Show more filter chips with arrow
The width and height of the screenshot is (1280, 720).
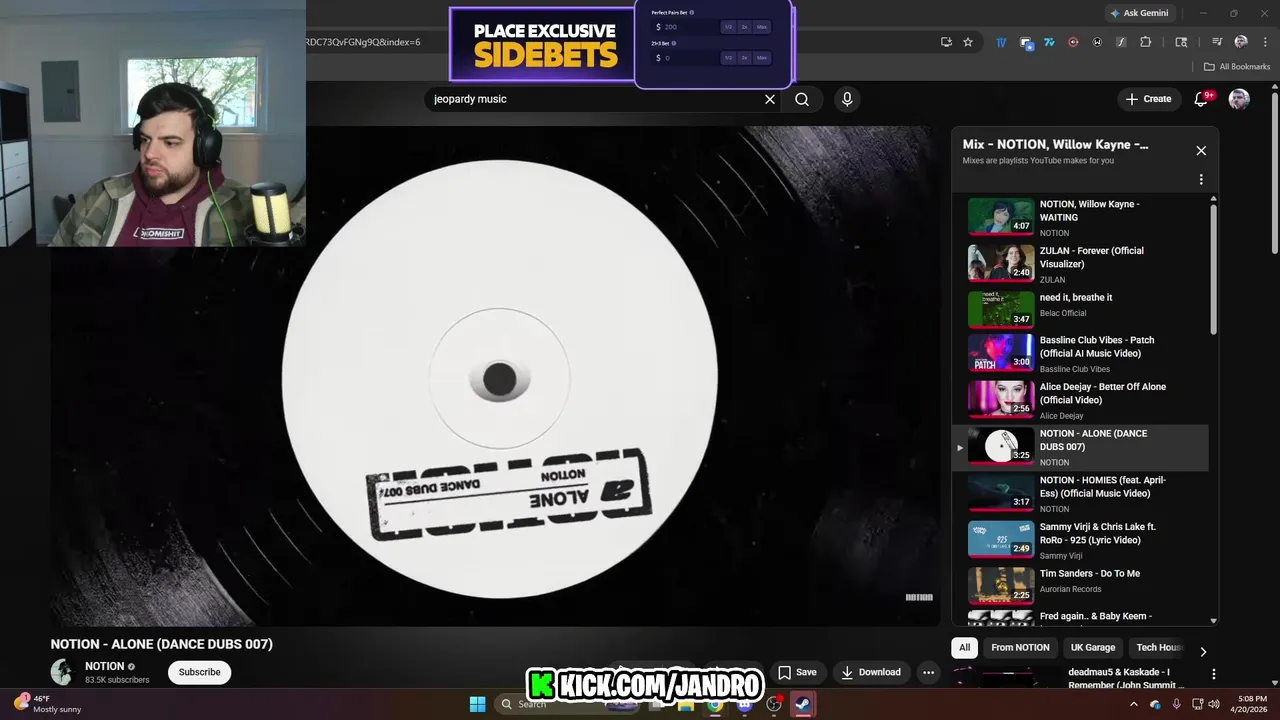(x=1203, y=651)
